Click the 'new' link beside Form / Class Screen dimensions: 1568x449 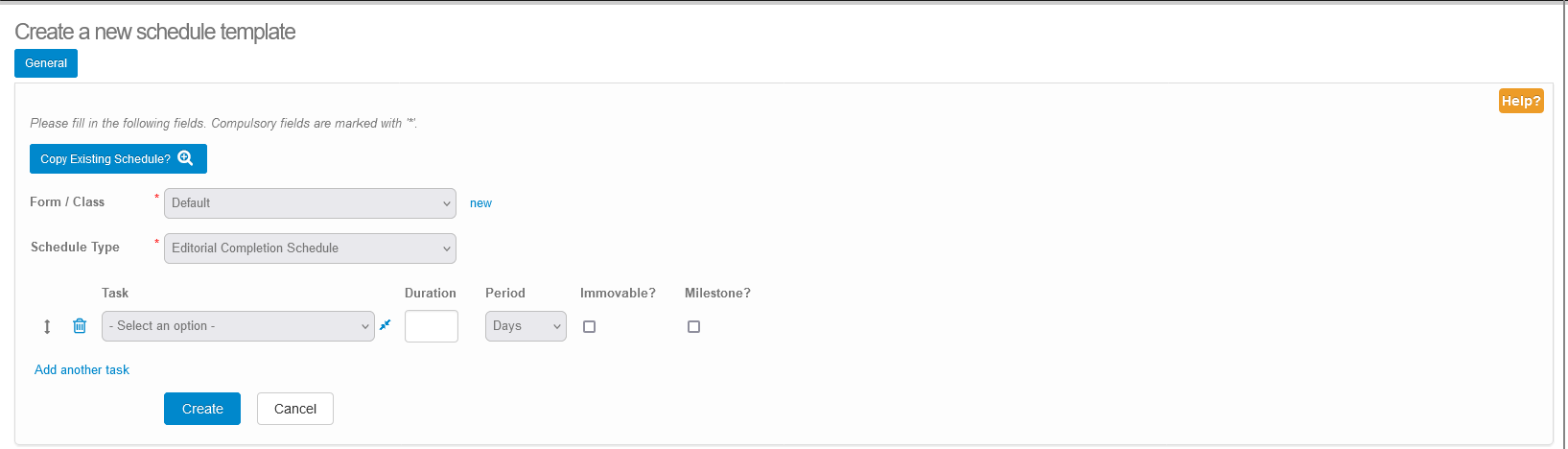pos(480,203)
